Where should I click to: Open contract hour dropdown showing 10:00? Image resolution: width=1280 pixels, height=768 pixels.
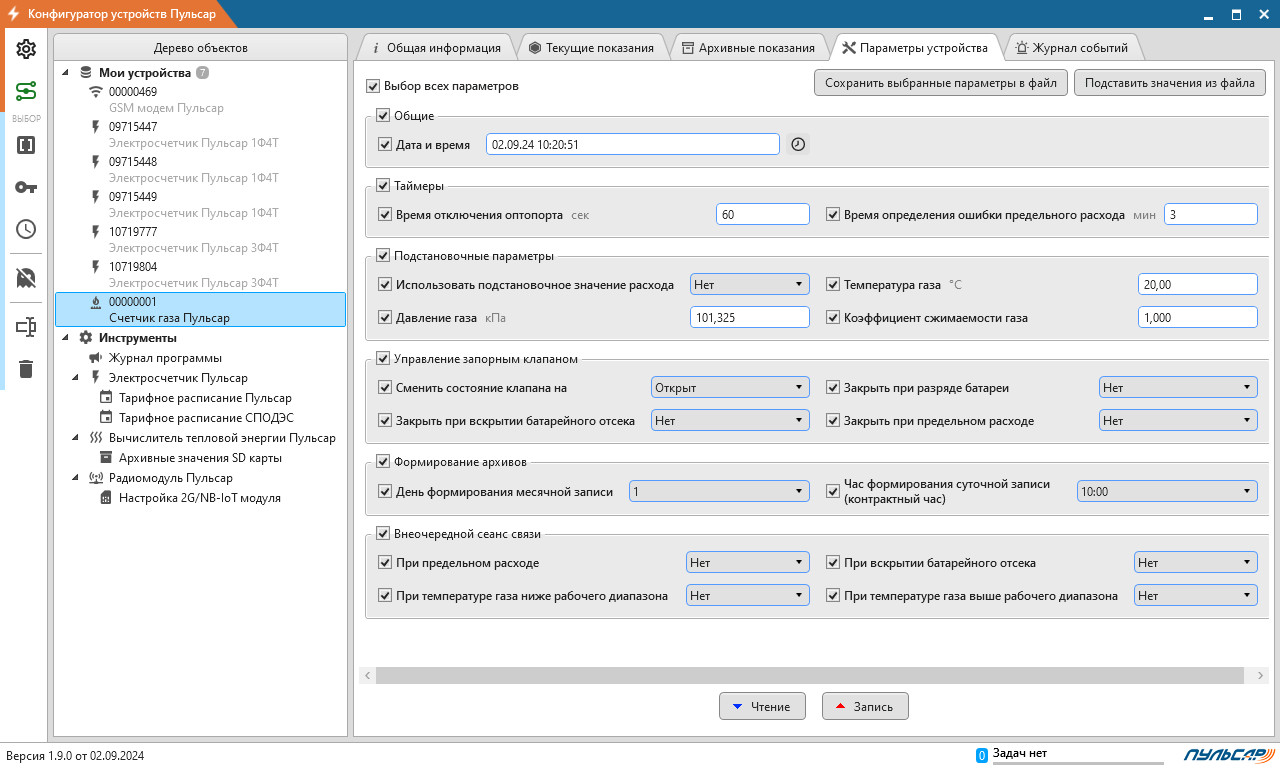point(1167,492)
